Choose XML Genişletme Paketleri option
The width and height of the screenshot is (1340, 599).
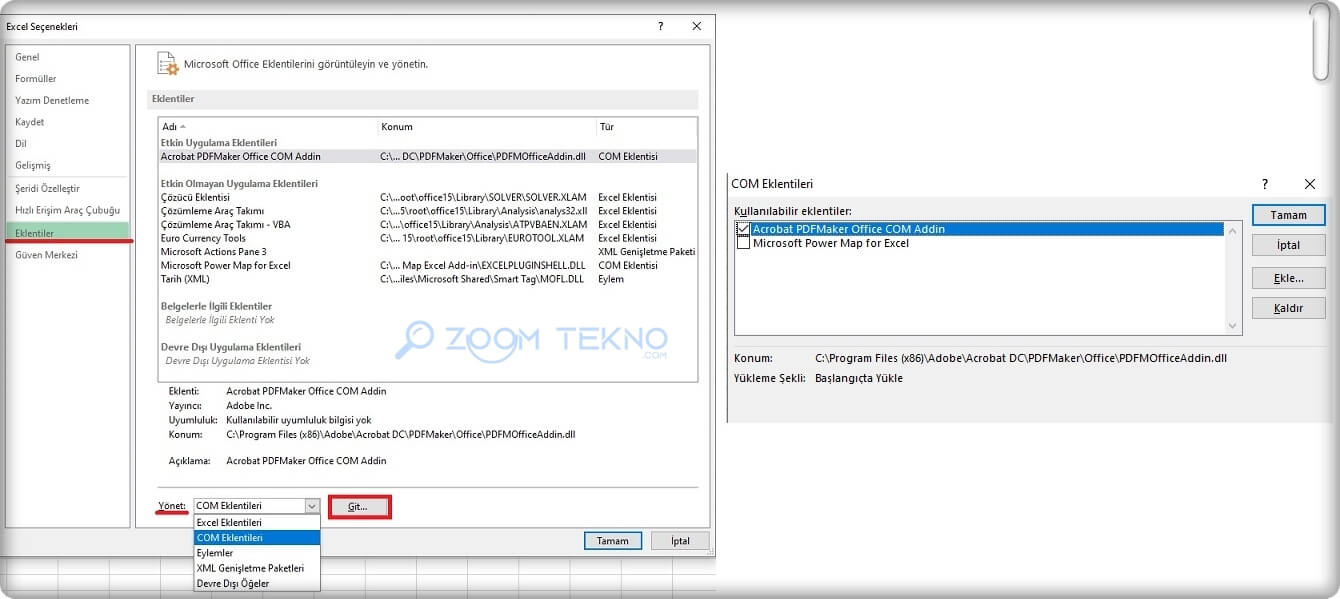(x=257, y=568)
